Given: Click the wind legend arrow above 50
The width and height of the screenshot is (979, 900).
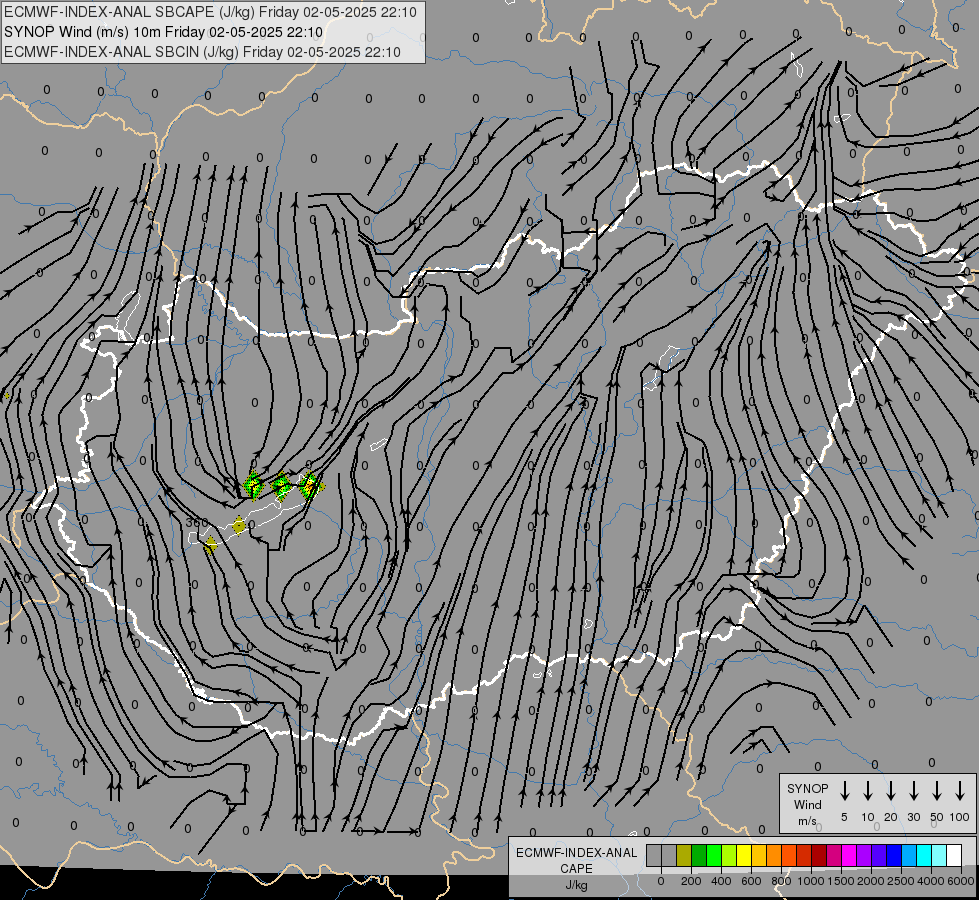Looking at the screenshot, I should point(937,791).
